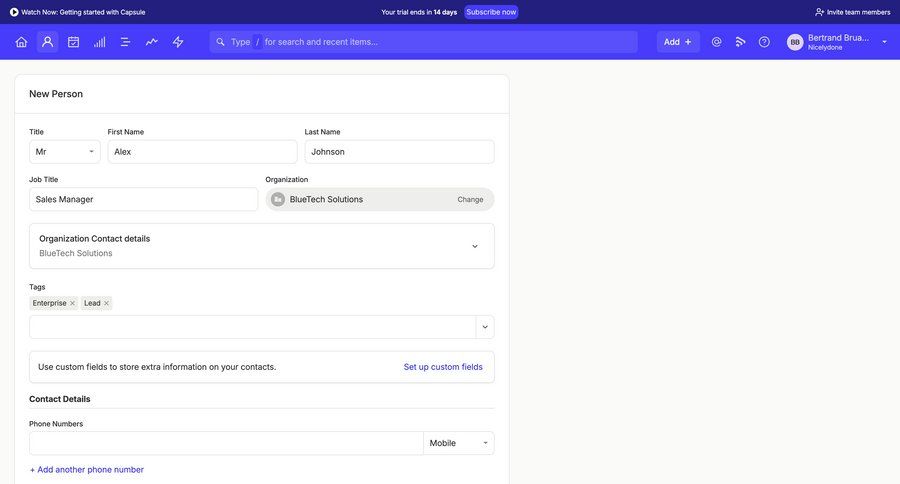Screen dimensions: 900x484
Task: Open the activity feed icon
Action: pos(741,42)
